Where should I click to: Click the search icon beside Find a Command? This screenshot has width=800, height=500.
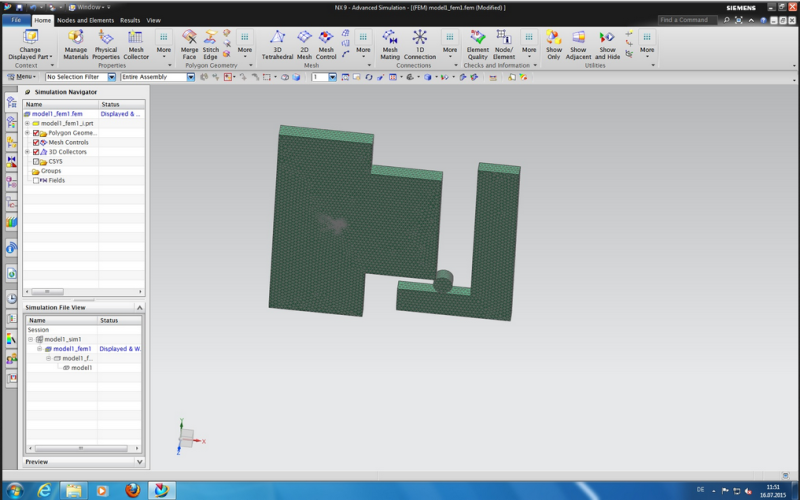point(727,20)
